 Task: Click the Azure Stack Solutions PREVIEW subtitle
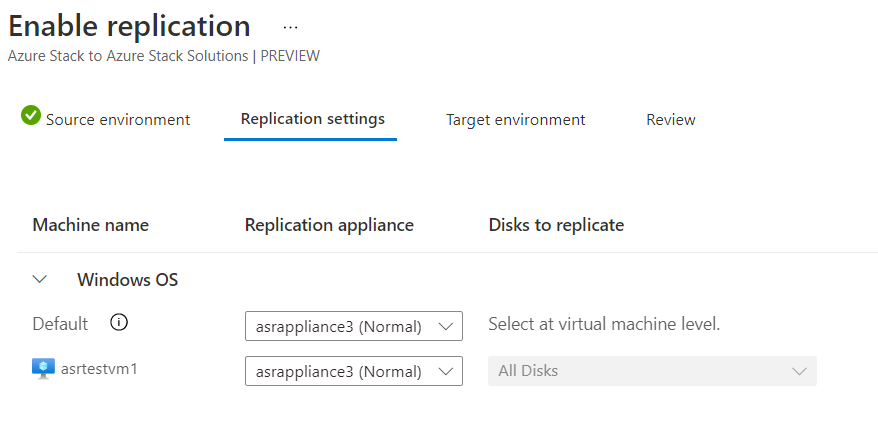[163, 56]
